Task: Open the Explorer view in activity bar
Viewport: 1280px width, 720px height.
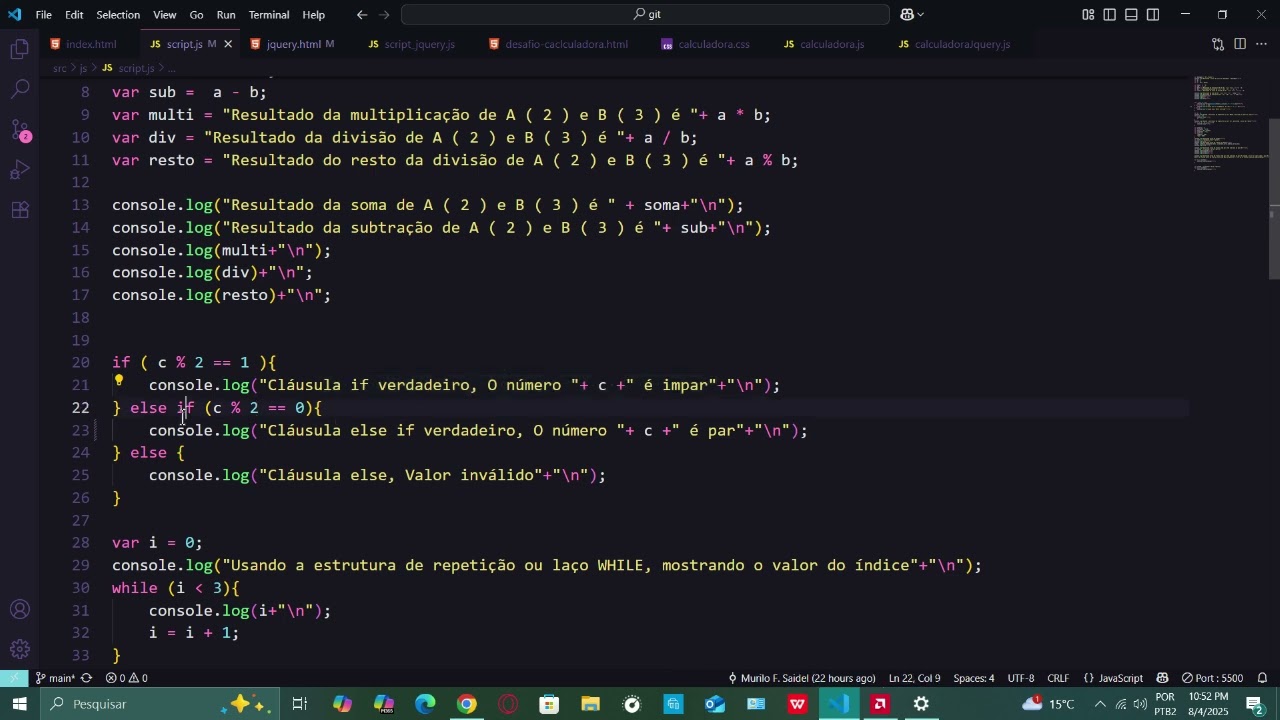Action: (x=19, y=49)
